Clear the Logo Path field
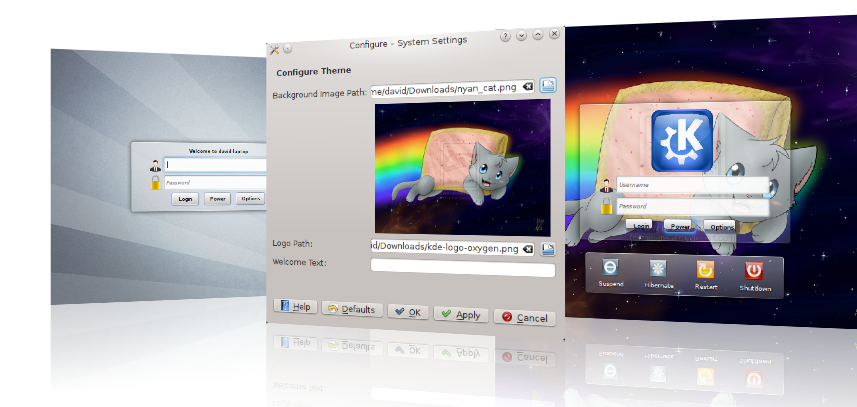857x407 pixels. click(527, 249)
